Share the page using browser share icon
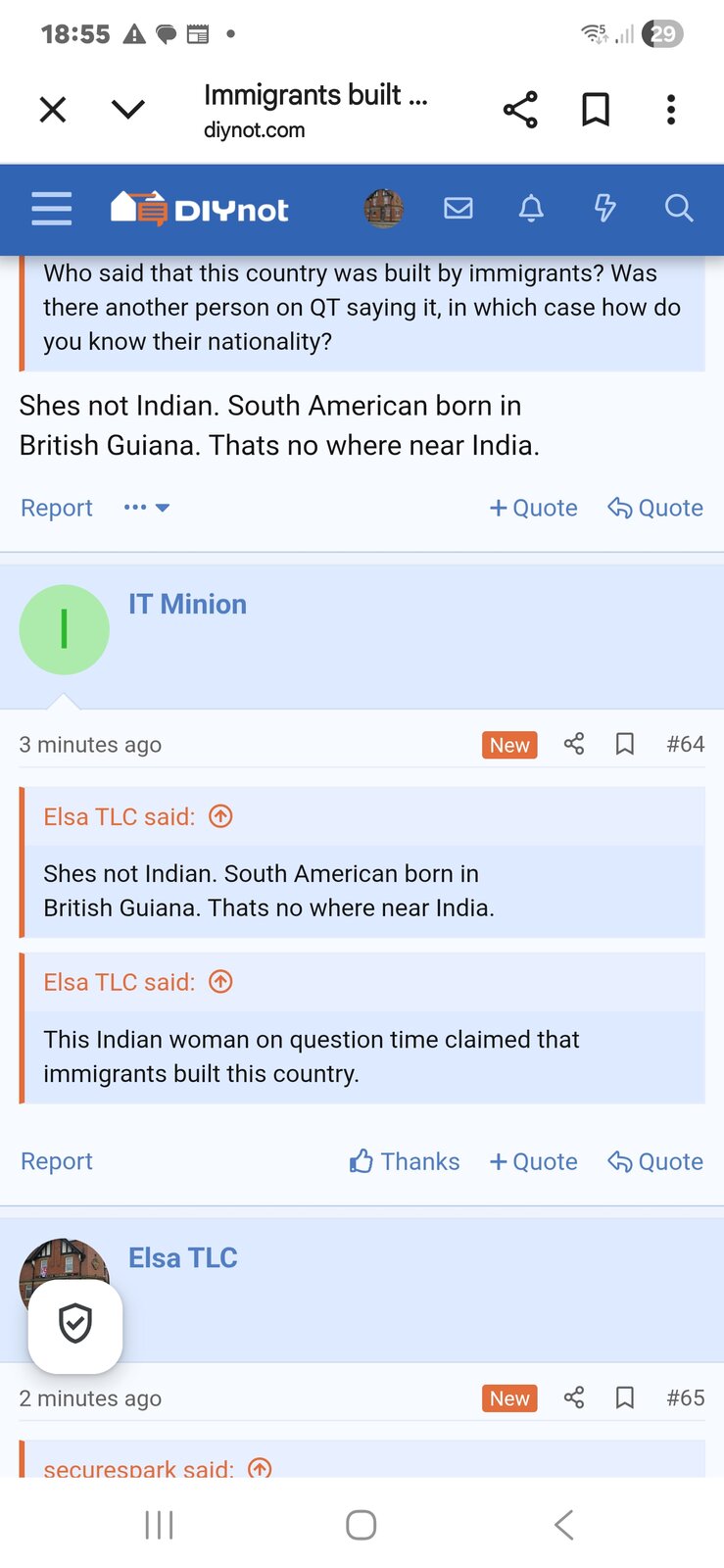The image size is (724, 1568). [520, 110]
